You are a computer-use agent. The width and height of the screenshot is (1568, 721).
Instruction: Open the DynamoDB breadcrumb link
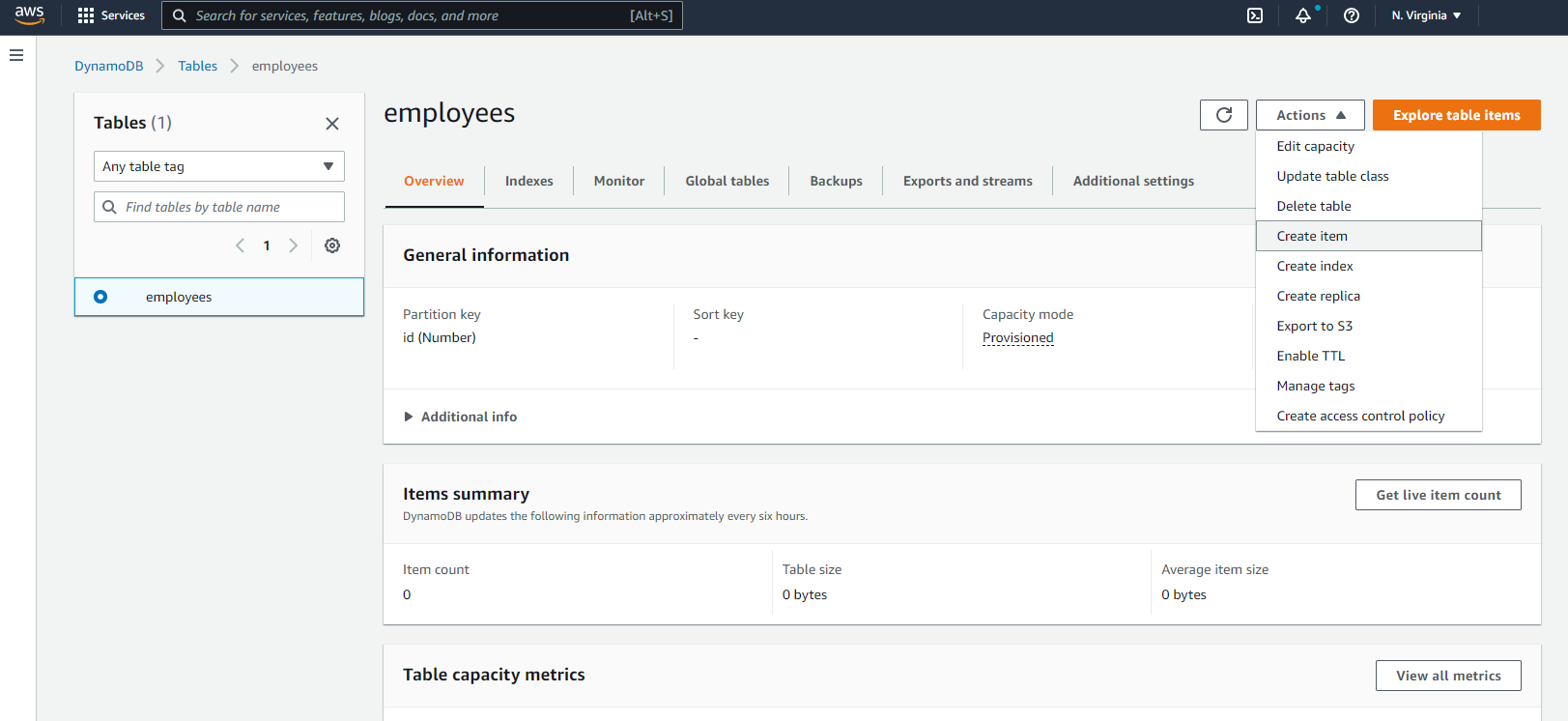click(x=109, y=66)
